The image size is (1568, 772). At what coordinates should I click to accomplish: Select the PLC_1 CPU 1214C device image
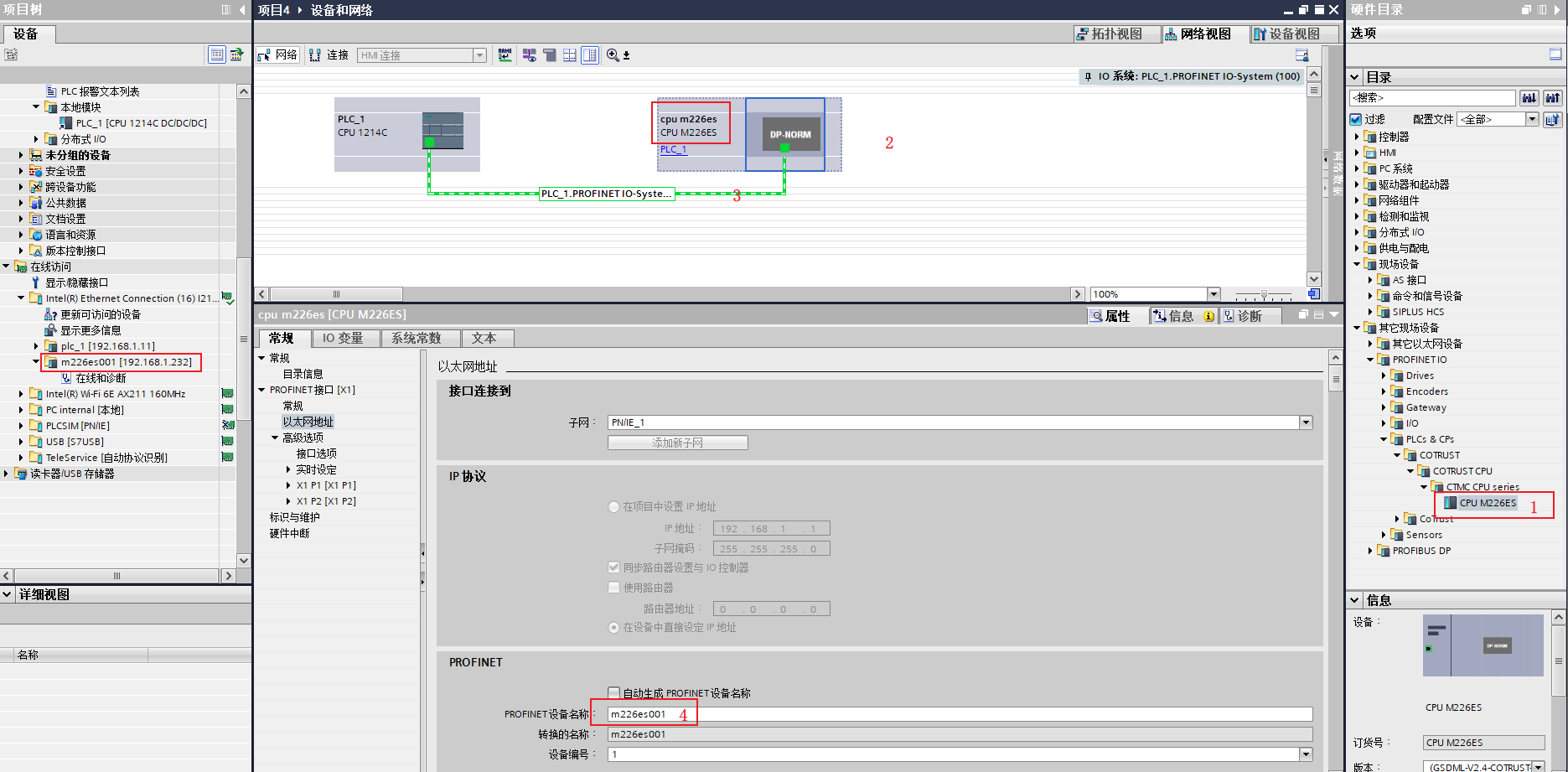click(x=442, y=131)
